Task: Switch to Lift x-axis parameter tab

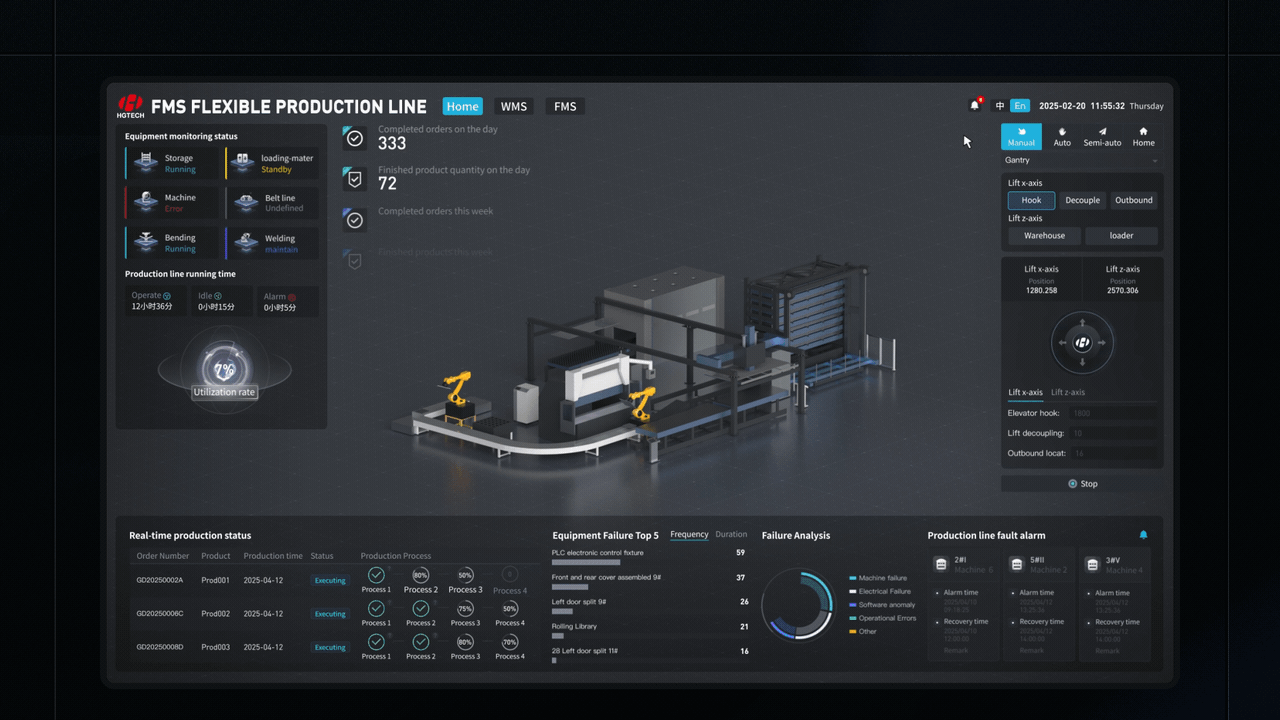Action: coord(1025,392)
